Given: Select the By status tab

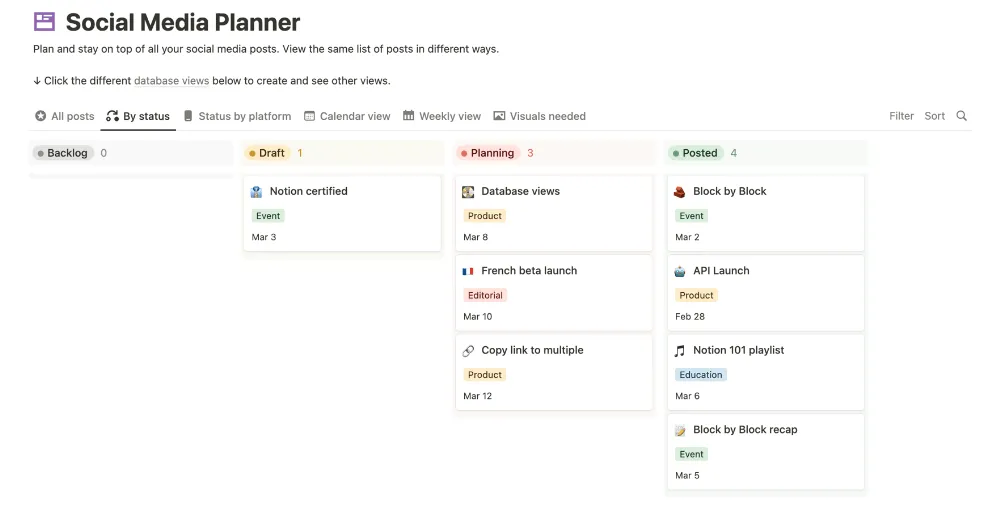Looking at the screenshot, I should [x=138, y=116].
